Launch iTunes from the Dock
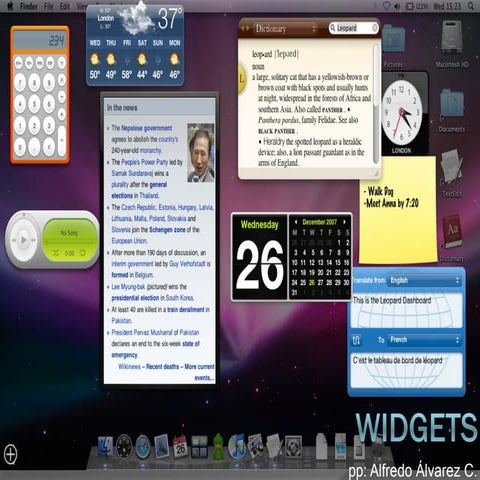The image size is (480, 480). coord(237,446)
